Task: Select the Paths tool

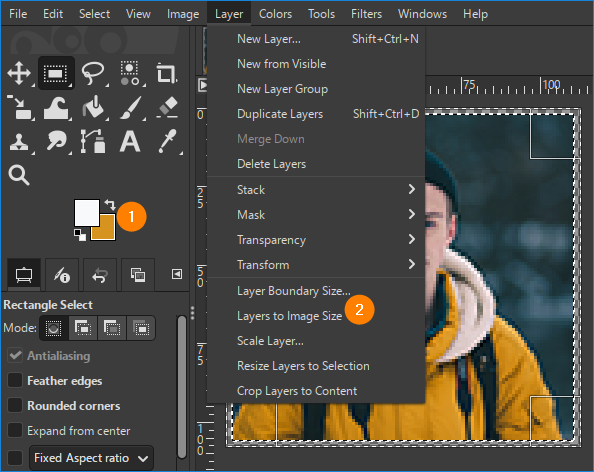Action: coord(93,141)
